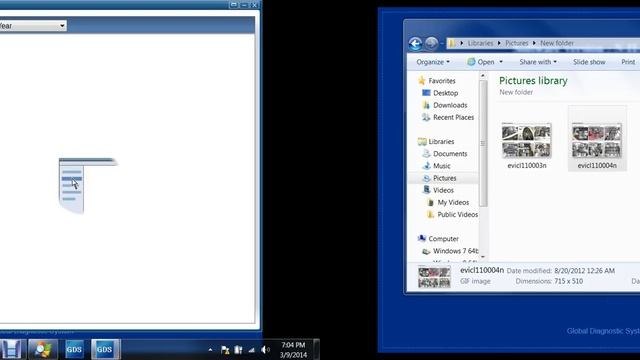Click the Favorites star icon
Viewport: 640px width, 360px height.
[x=422, y=81]
